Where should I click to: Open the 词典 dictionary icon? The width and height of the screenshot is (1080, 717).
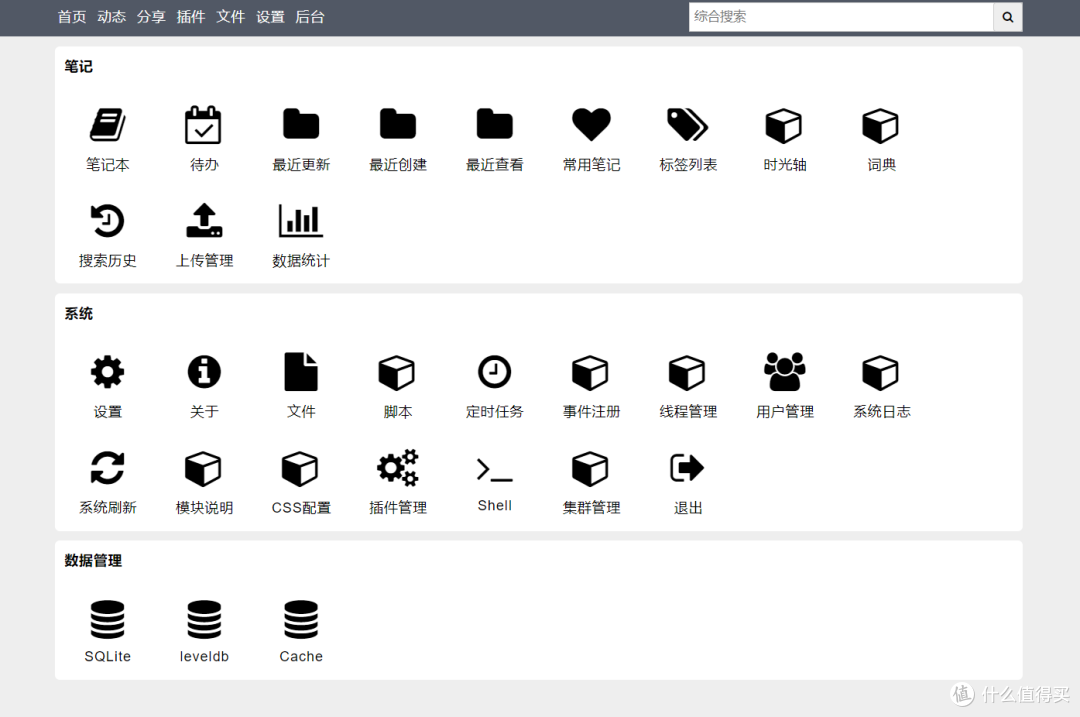point(881,126)
